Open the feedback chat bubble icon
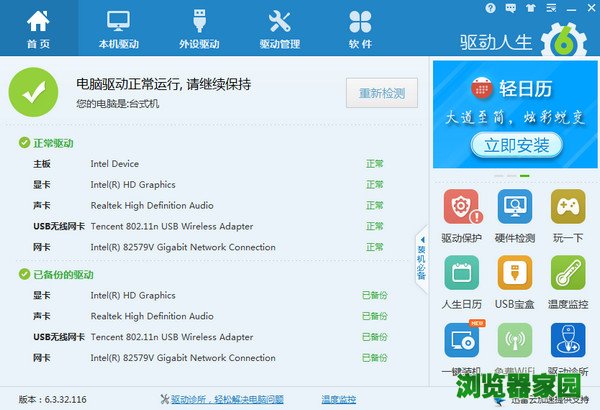The image size is (600, 410). click(509, 8)
